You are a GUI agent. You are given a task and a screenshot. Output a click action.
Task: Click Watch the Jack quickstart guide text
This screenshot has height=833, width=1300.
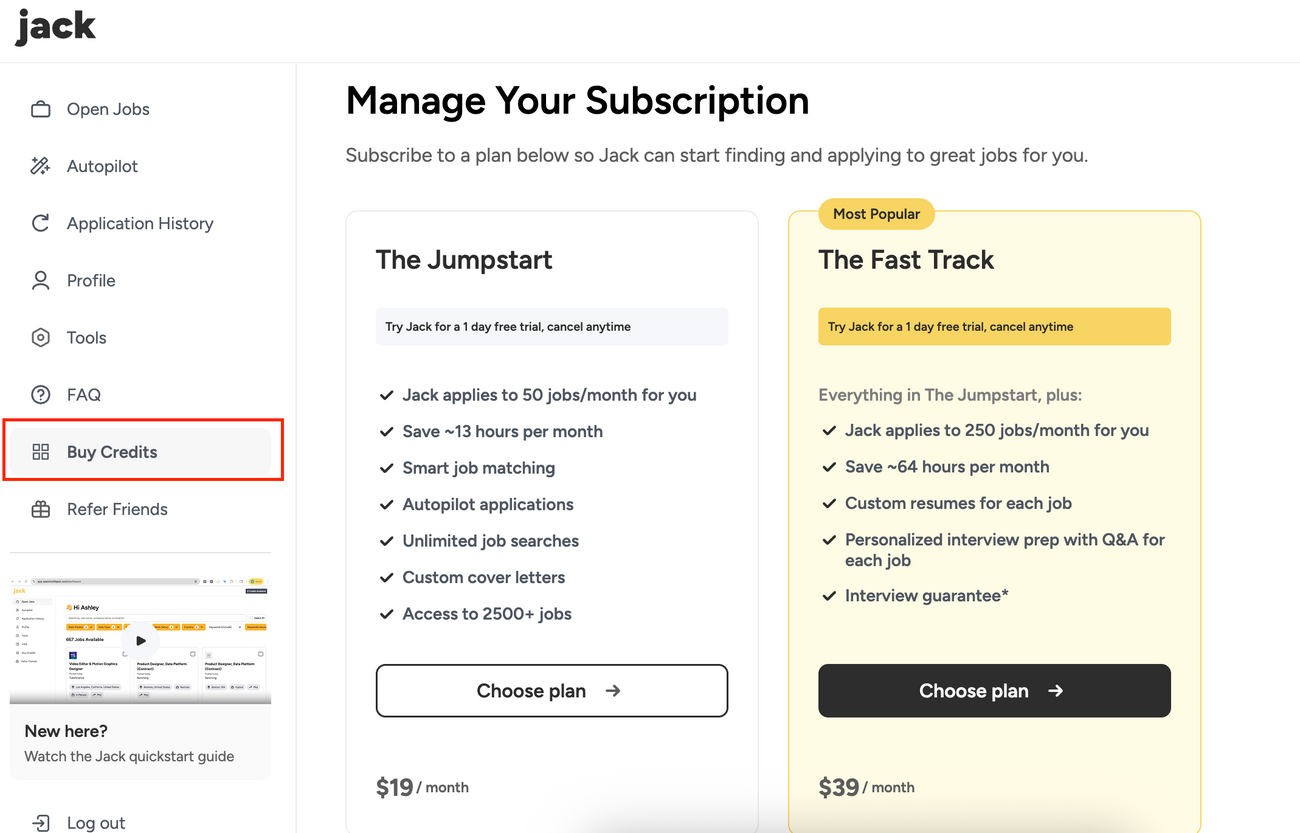coord(129,756)
